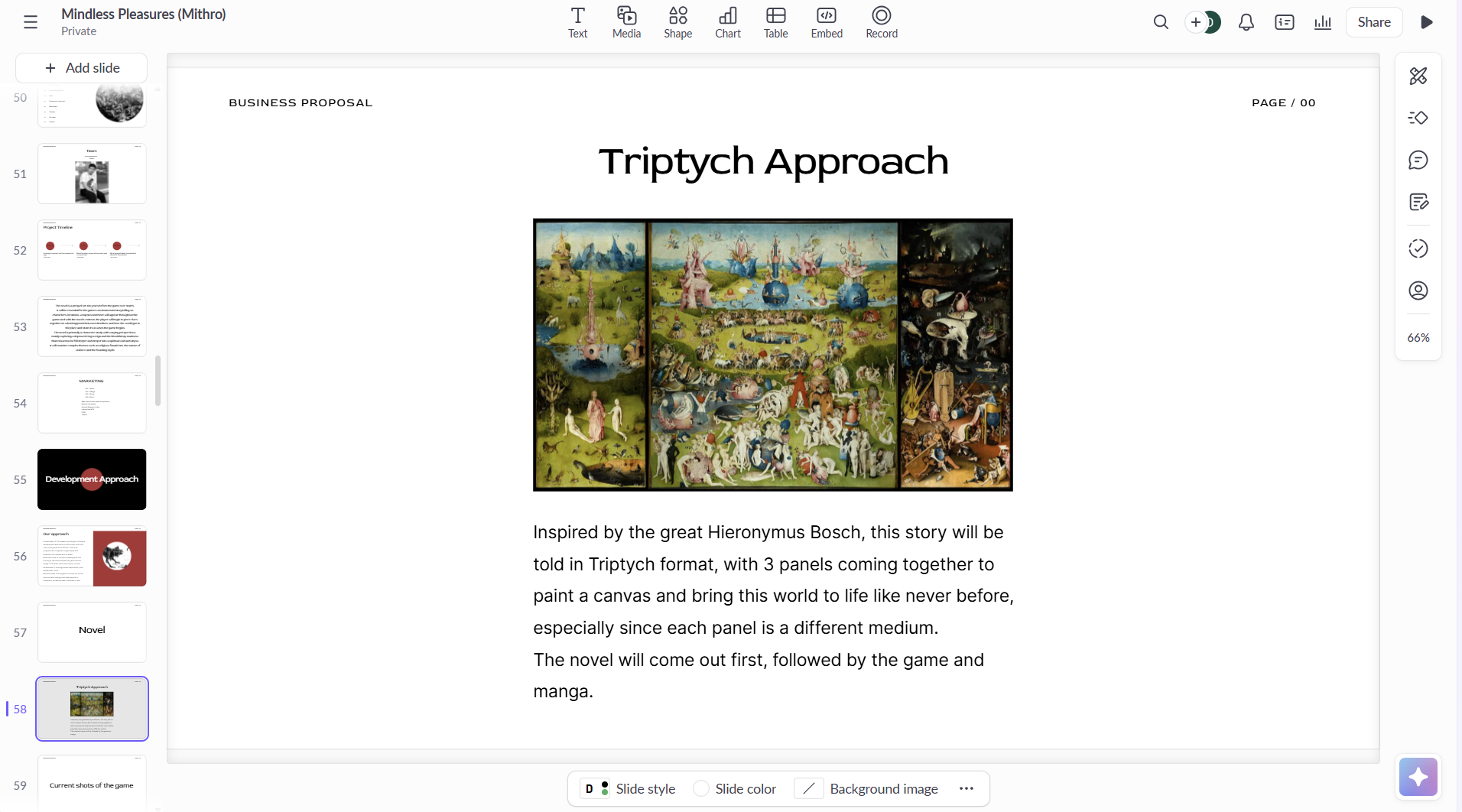The height and width of the screenshot is (812, 1462).
Task: Select slide 54 Marketing thumbnail
Action: click(x=92, y=403)
